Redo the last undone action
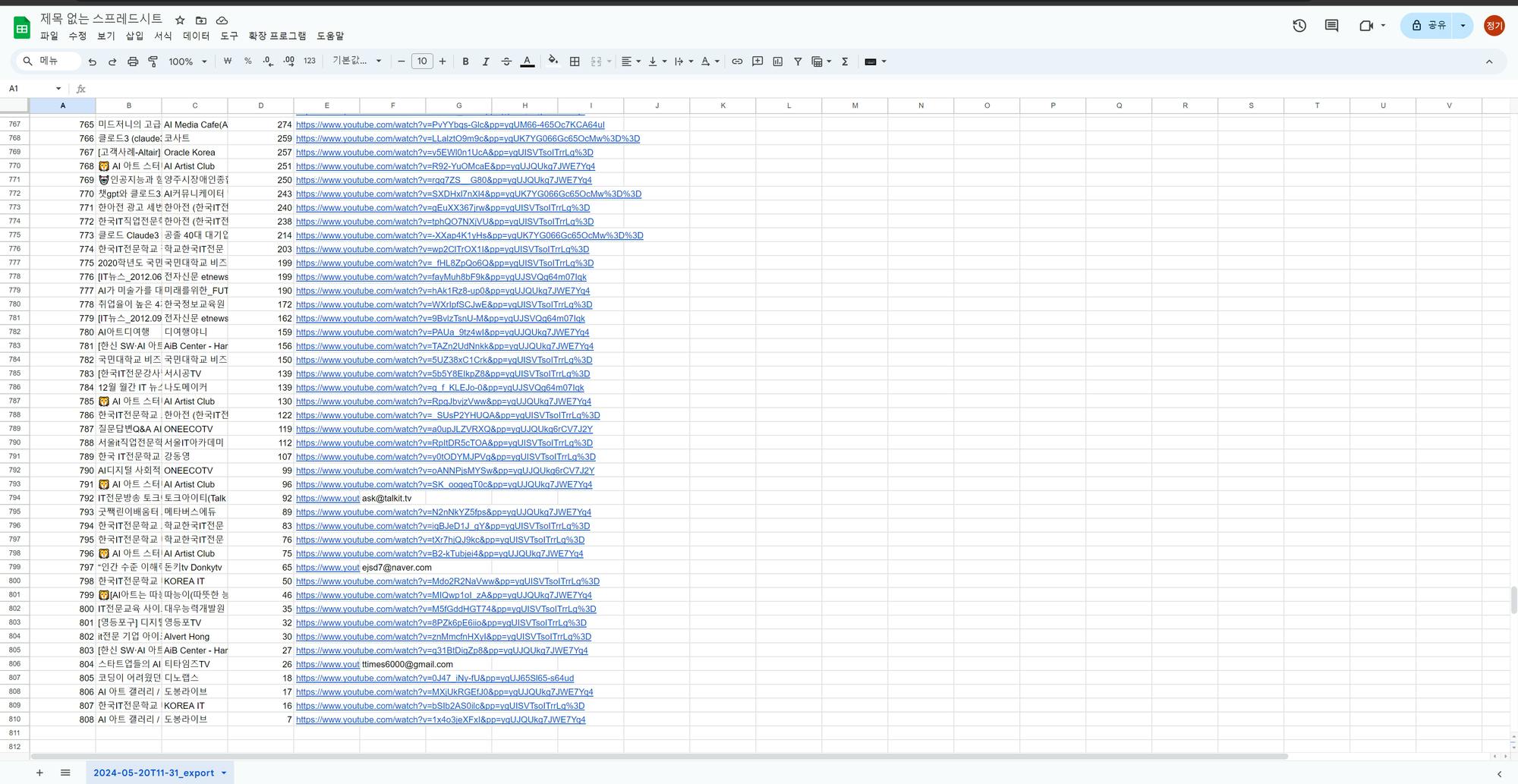The height and width of the screenshot is (784, 1518). [112, 61]
